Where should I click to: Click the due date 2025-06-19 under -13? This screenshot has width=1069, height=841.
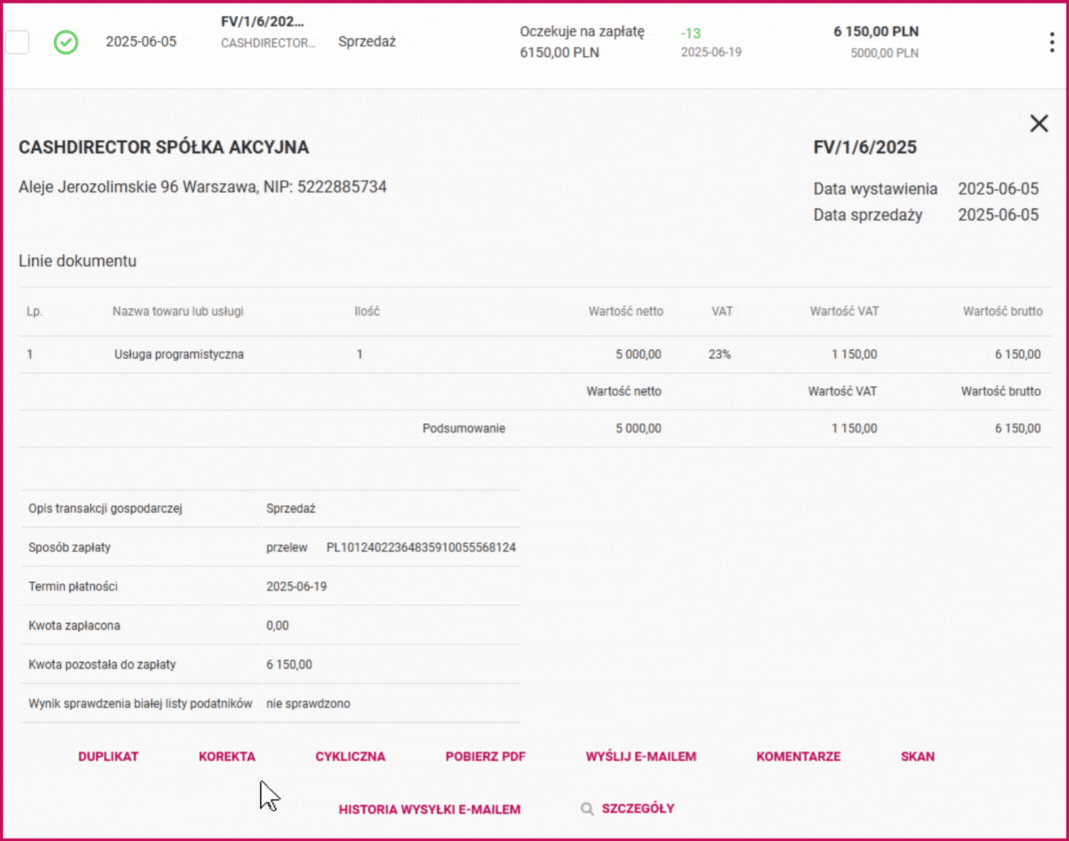coord(711,52)
